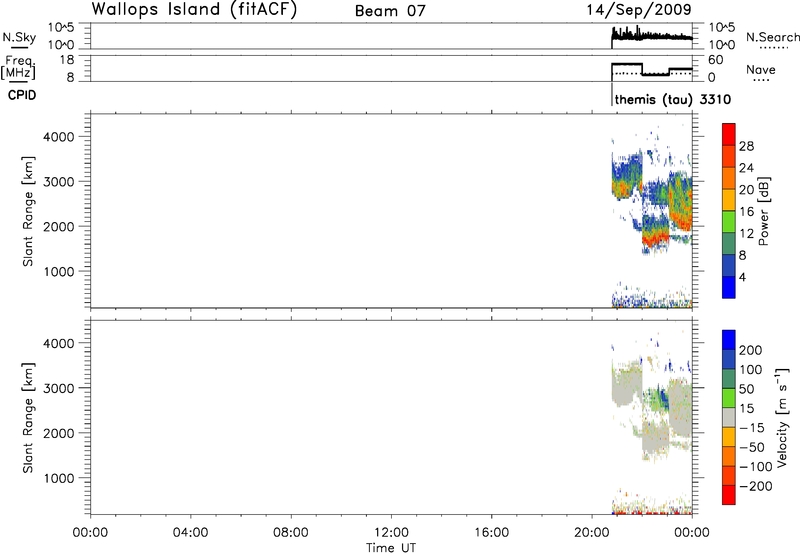Screen dimensions: 800x554
Task: Click the red bottom segment of Velocity colorbar
Action: tap(729, 495)
